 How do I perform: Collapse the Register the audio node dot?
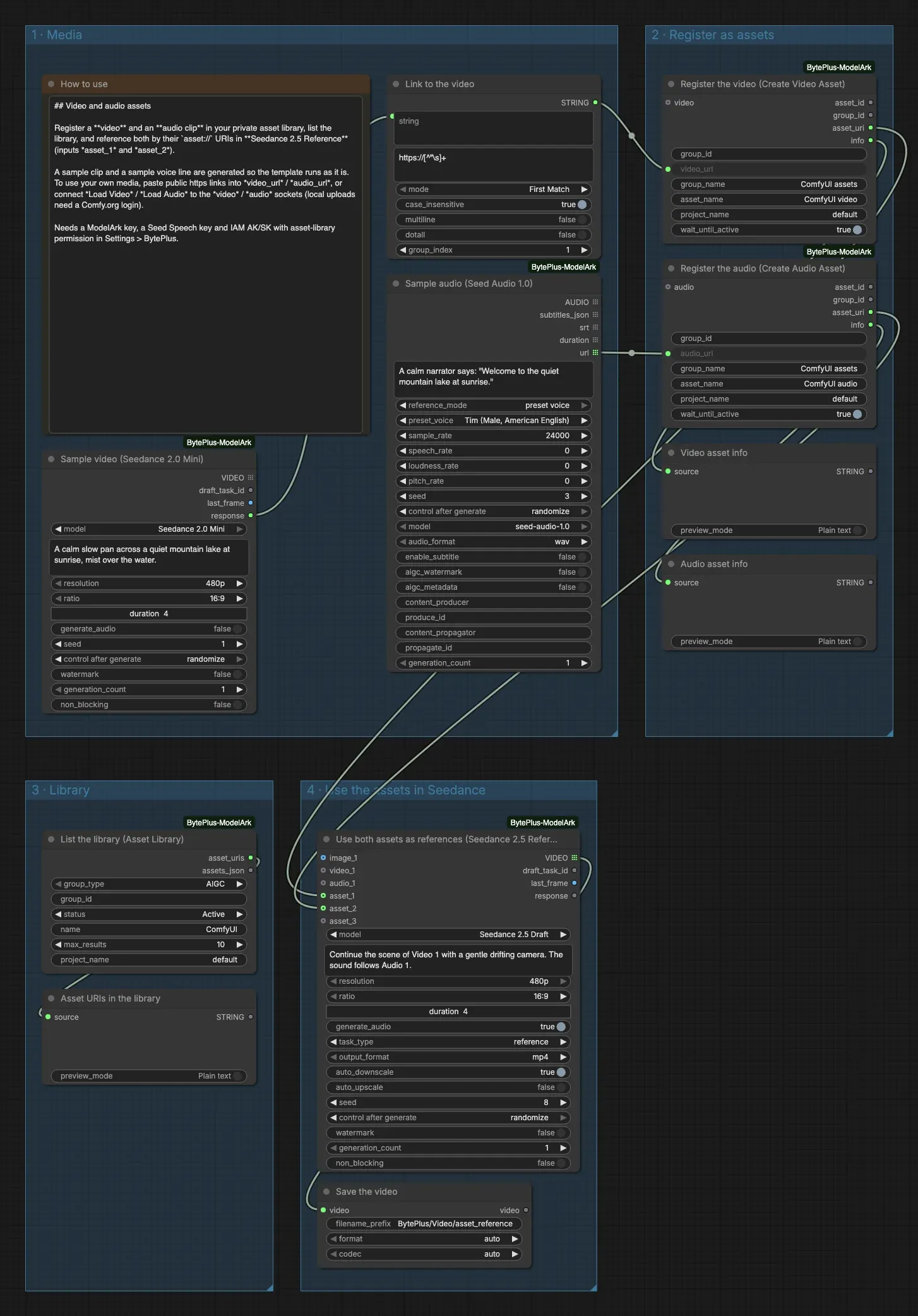coord(671,268)
